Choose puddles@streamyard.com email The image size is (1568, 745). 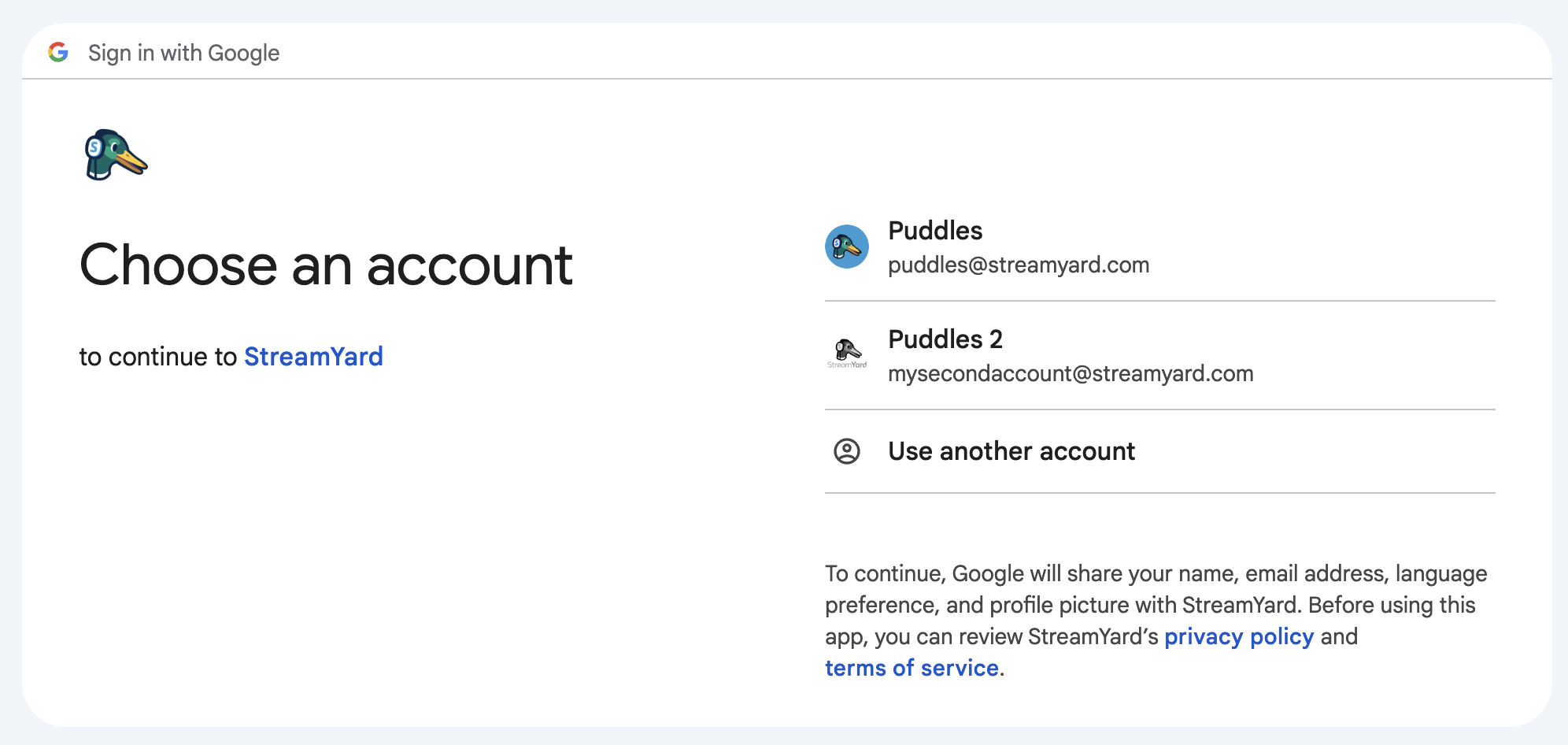pos(1019,265)
